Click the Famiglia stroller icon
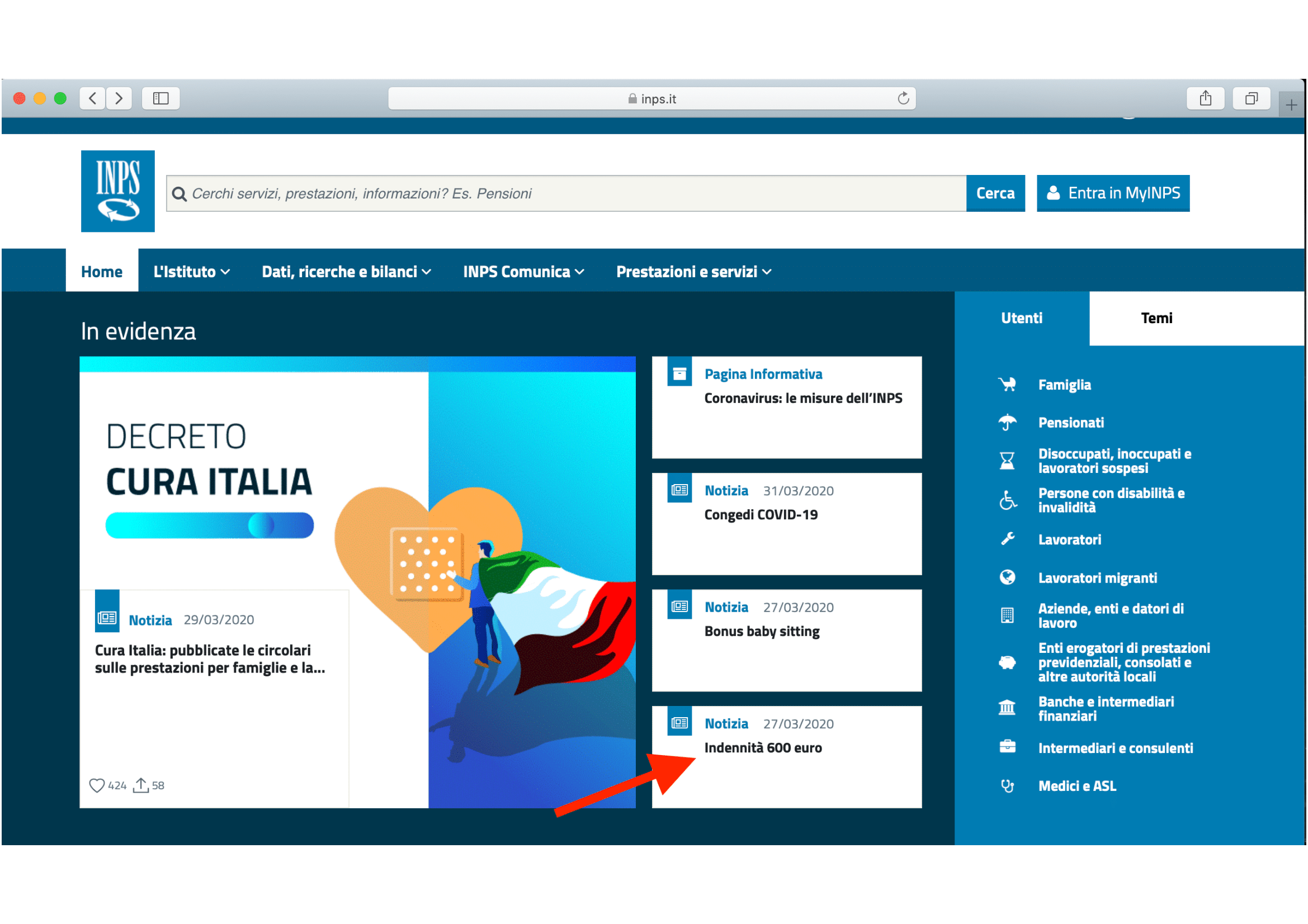The width and height of the screenshot is (1308, 924). [x=1007, y=385]
